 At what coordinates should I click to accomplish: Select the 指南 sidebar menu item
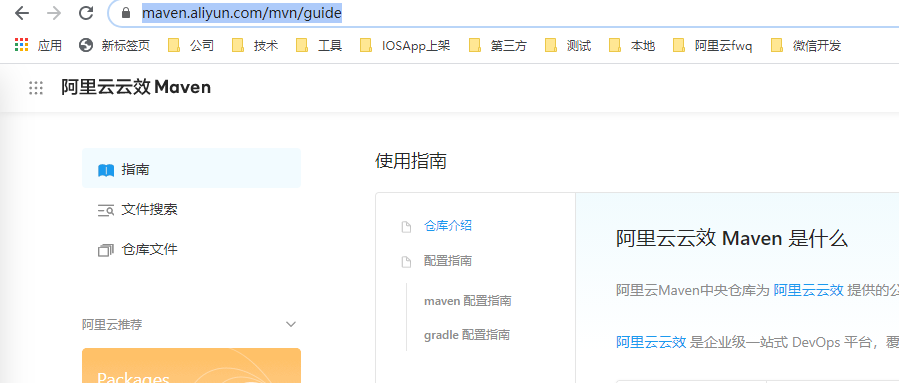pyautogui.click(x=191, y=169)
